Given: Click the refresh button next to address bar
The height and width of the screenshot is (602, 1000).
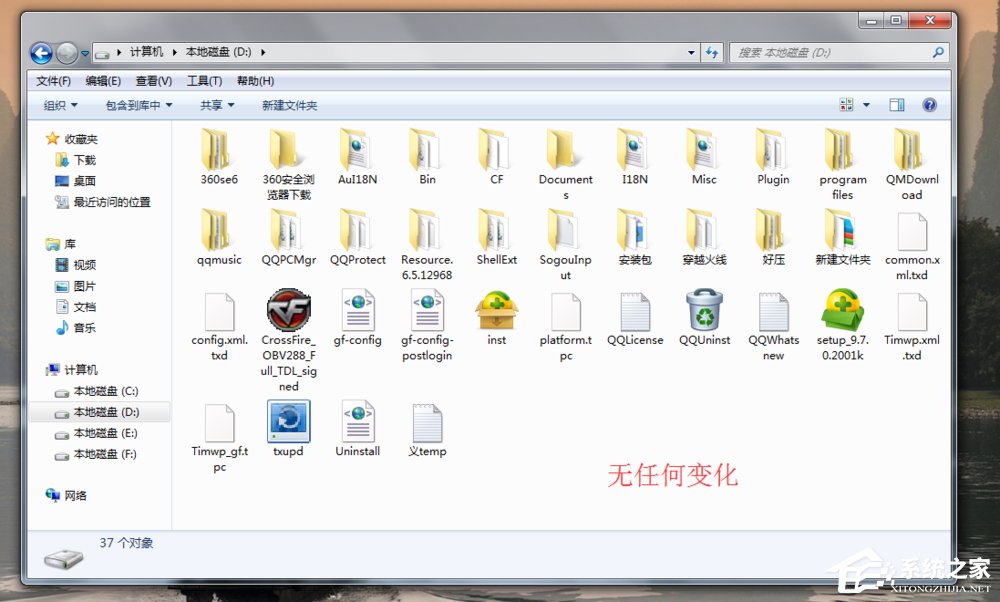Looking at the screenshot, I should [712, 53].
